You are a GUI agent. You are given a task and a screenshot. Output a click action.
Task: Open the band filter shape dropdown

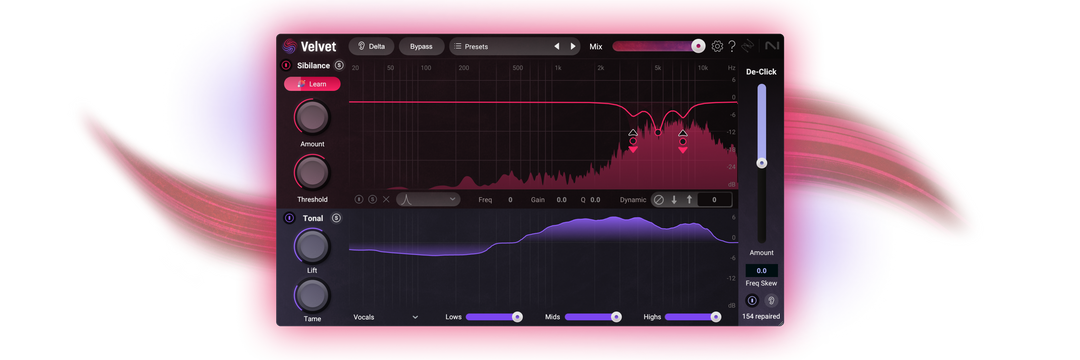pos(428,200)
